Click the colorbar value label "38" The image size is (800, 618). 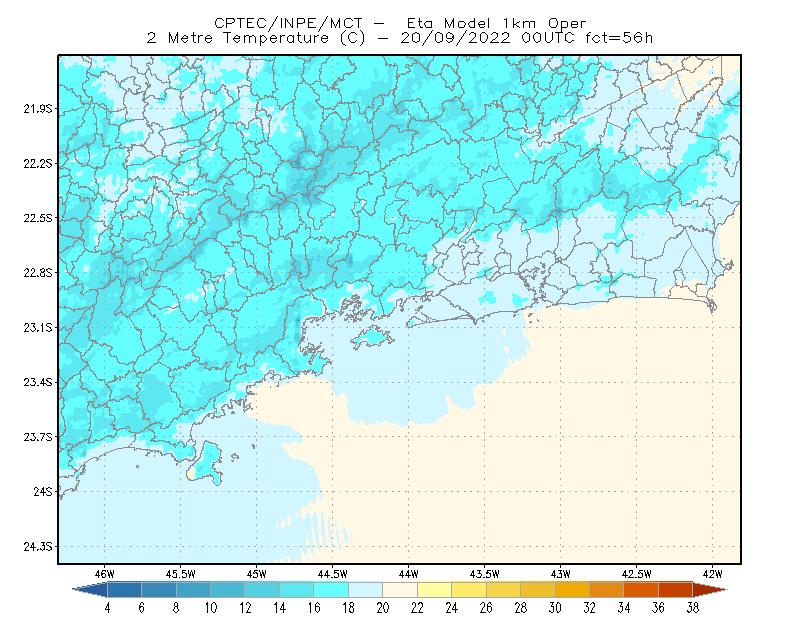pyautogui.click(x=693, y=608)
